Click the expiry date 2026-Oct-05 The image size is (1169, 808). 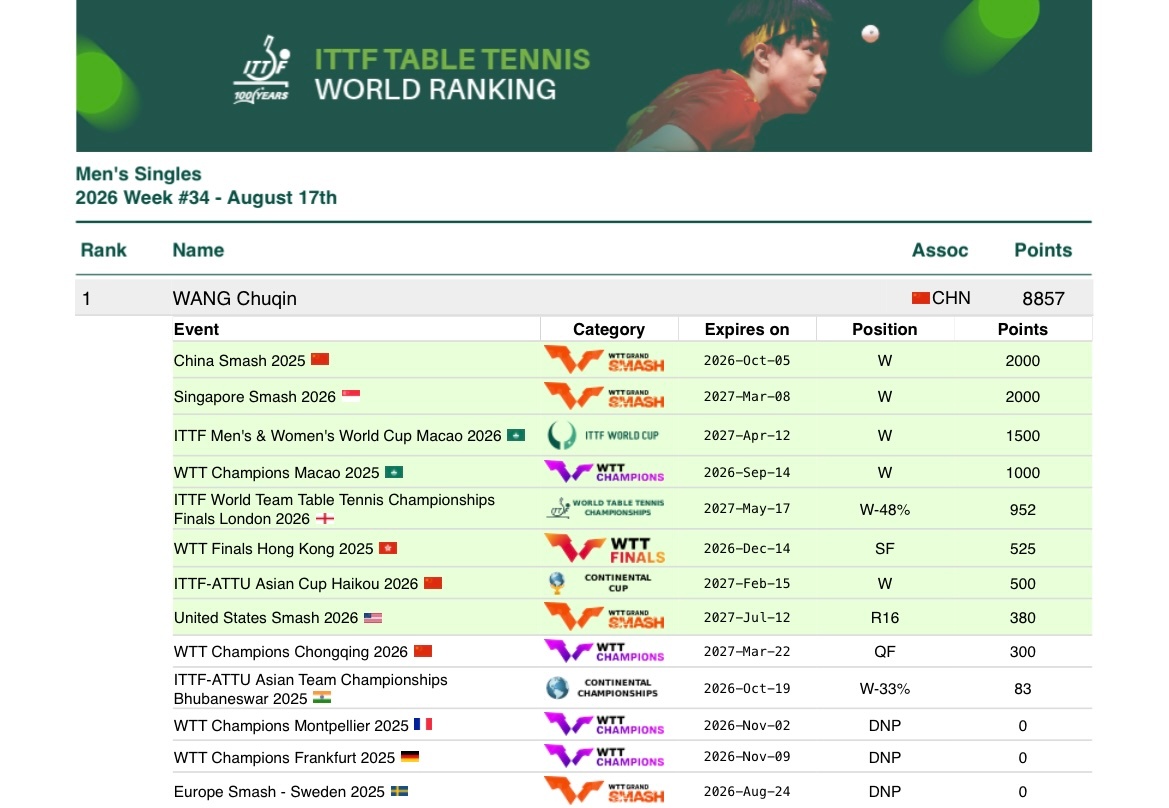pos(746,360)
